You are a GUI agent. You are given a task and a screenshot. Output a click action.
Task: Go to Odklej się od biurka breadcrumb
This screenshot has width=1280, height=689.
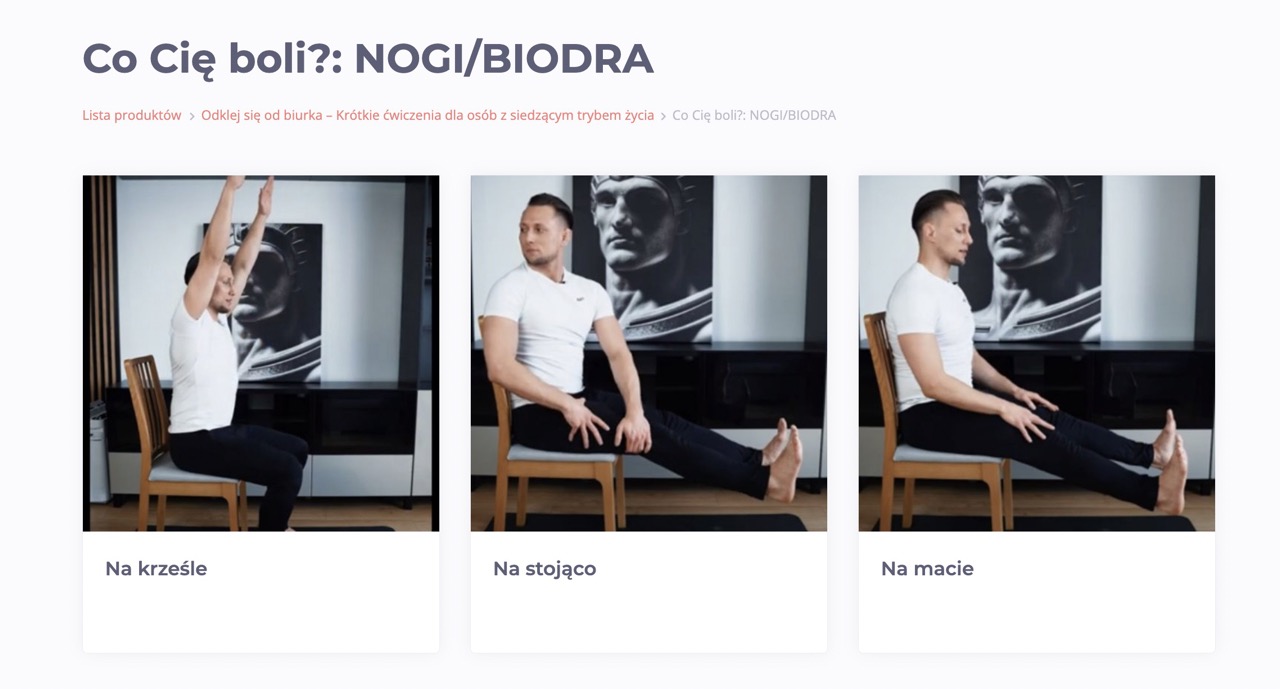pos(427,115)
